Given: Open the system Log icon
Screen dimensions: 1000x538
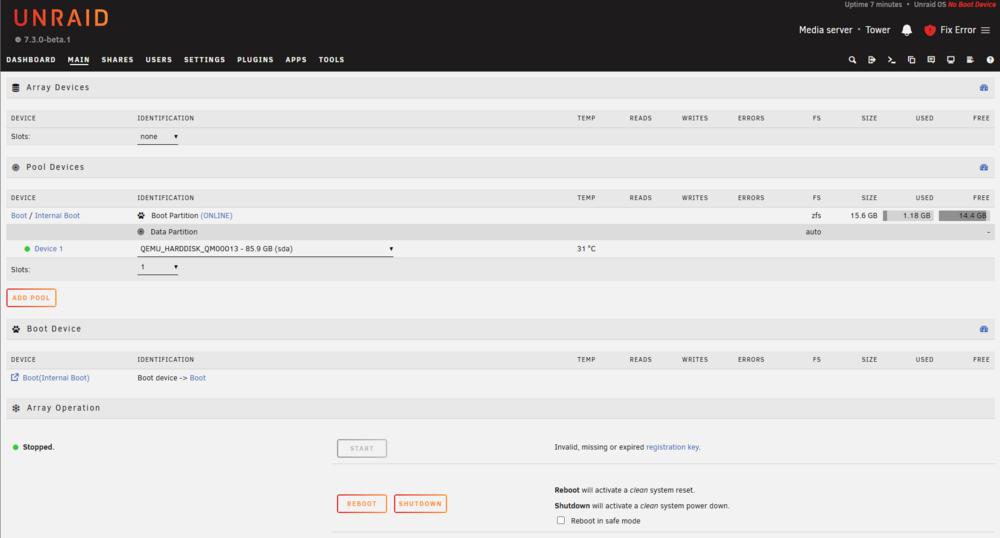Looking at the screenshot, I should (x=971, y=60).
